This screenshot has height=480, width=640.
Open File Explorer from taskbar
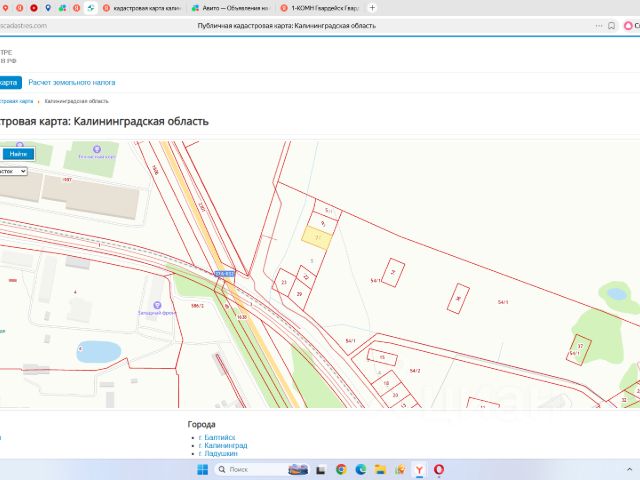[x=380, y=469]
